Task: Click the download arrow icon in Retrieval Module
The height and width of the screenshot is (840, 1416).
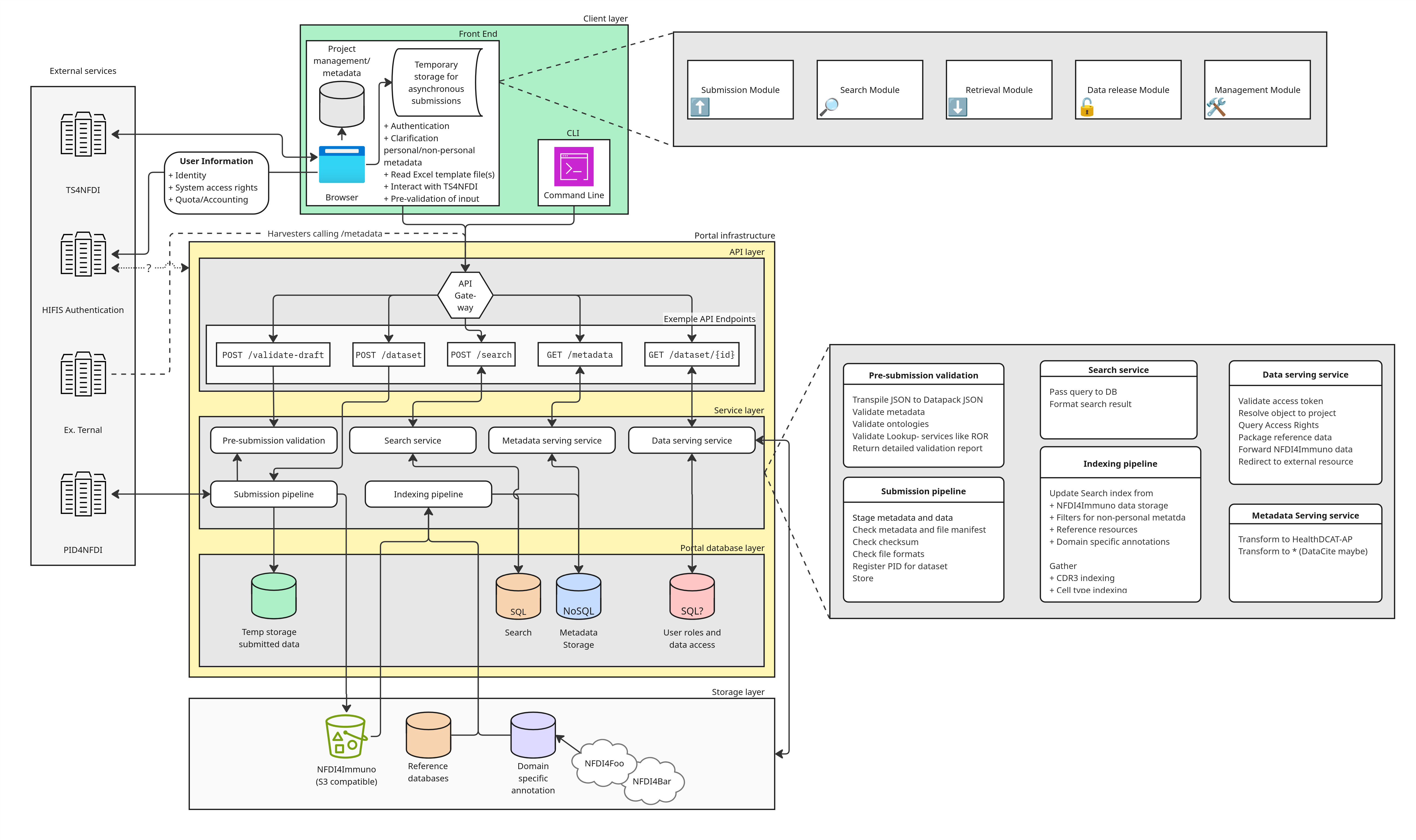Action: point(957,106)
